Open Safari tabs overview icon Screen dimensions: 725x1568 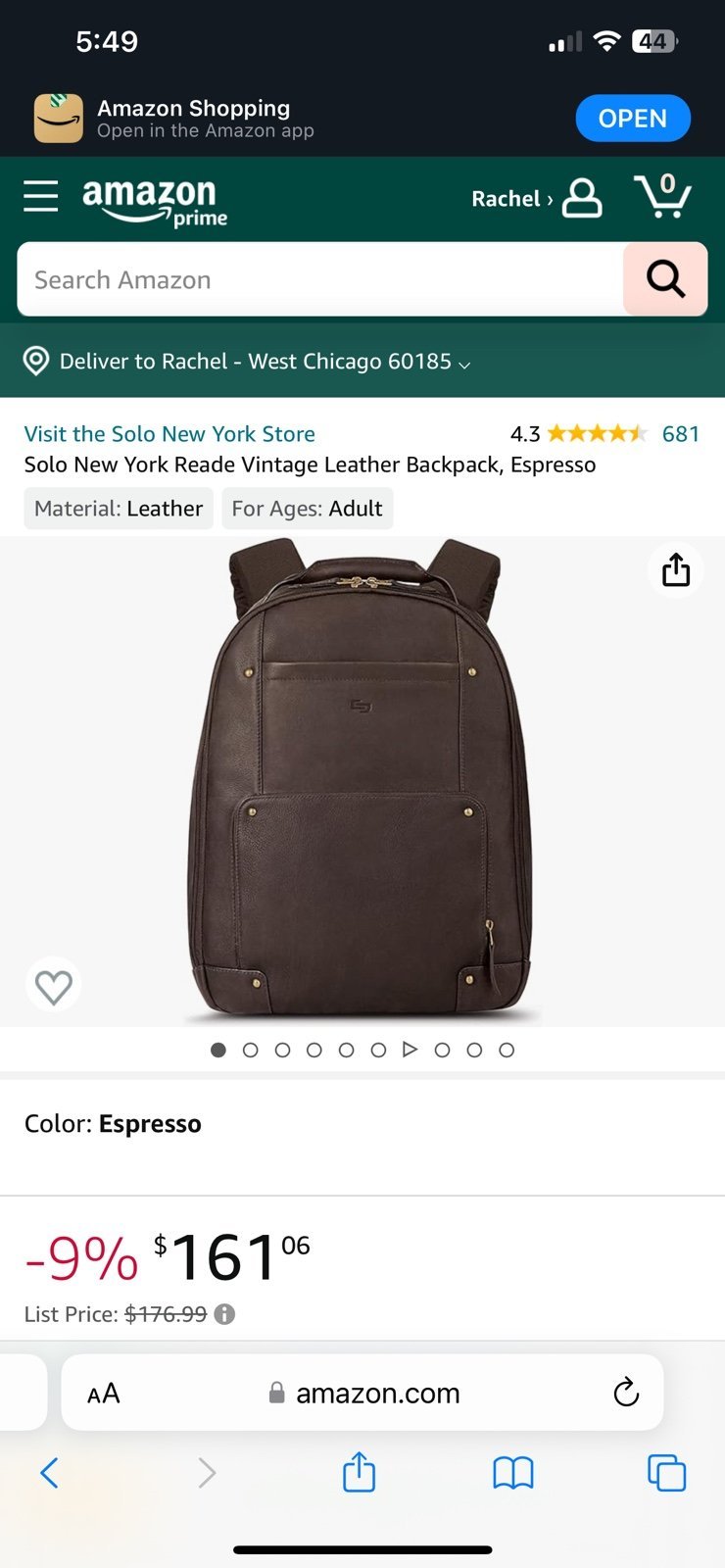(x=667, y=1472)
